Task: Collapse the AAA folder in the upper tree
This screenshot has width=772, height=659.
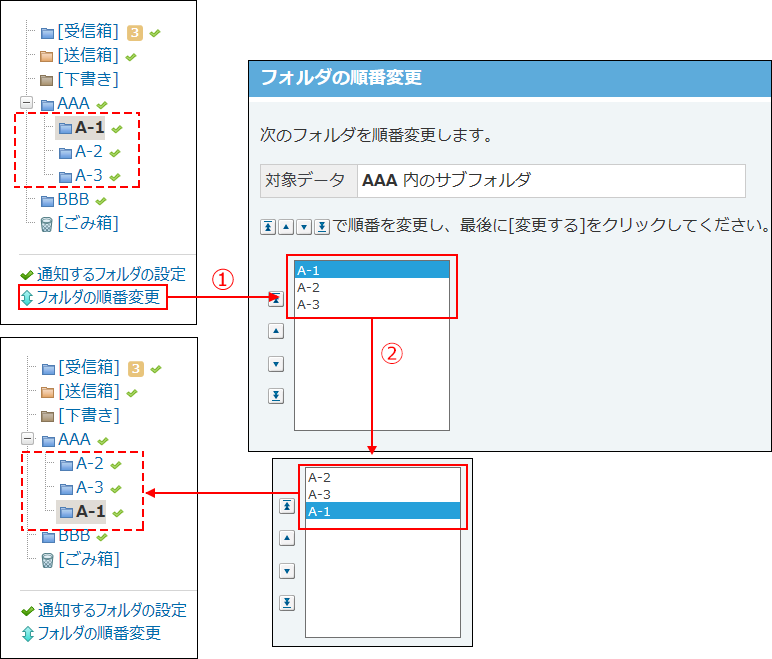Action: click(27, 102)
